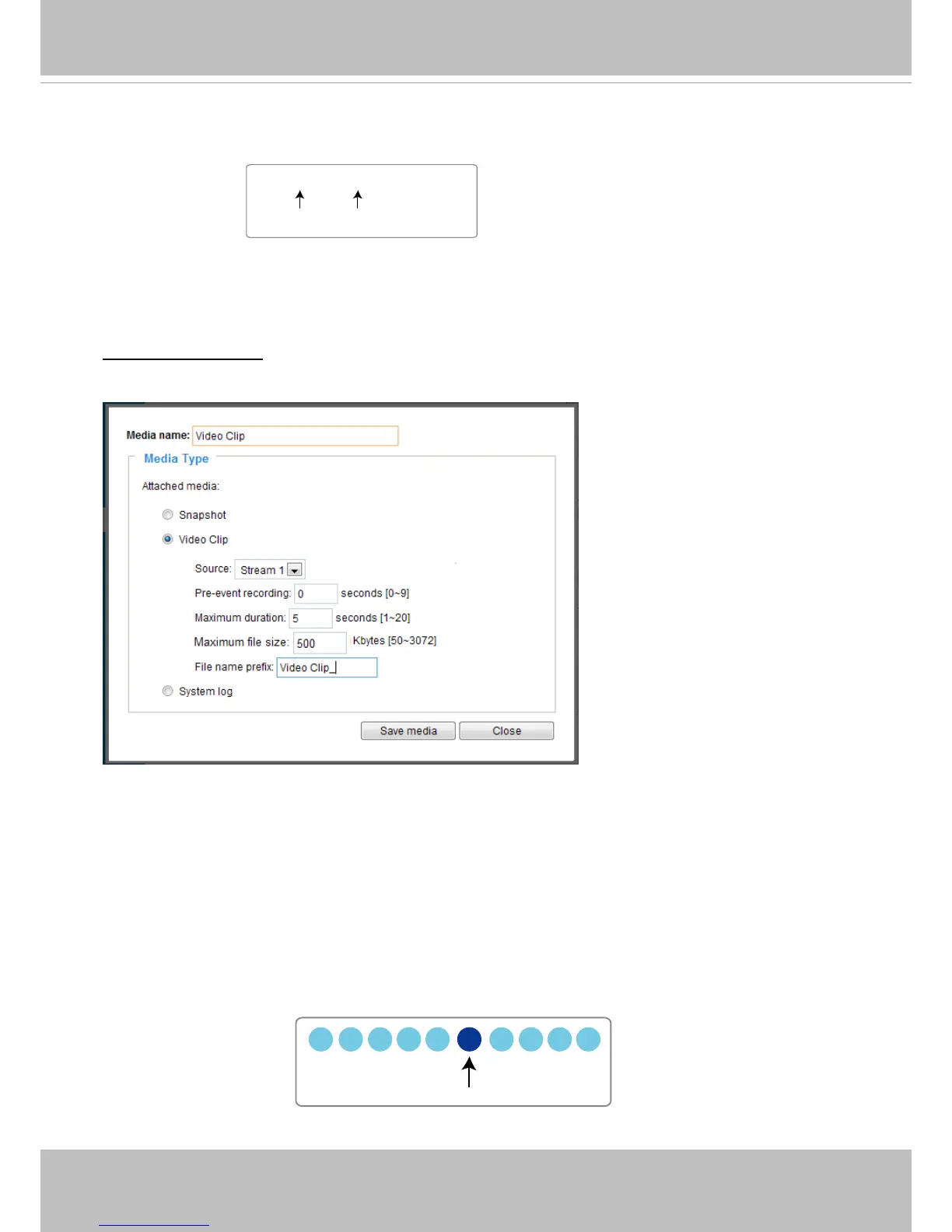The height and width of the screenshot is (1232, 952).
Task: Click the light blue circle after the dark one
Action: (502, 1039)
